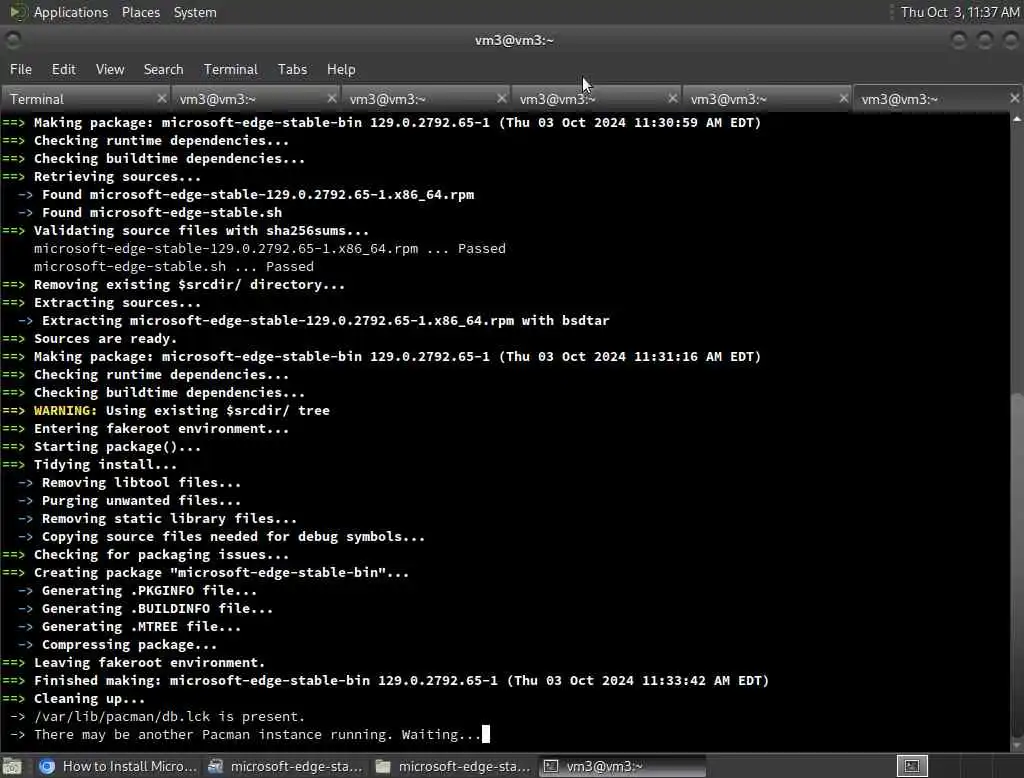1024x778 pixels.
Task: Click 'Removing static library files...' line
Action: point(169,519)
